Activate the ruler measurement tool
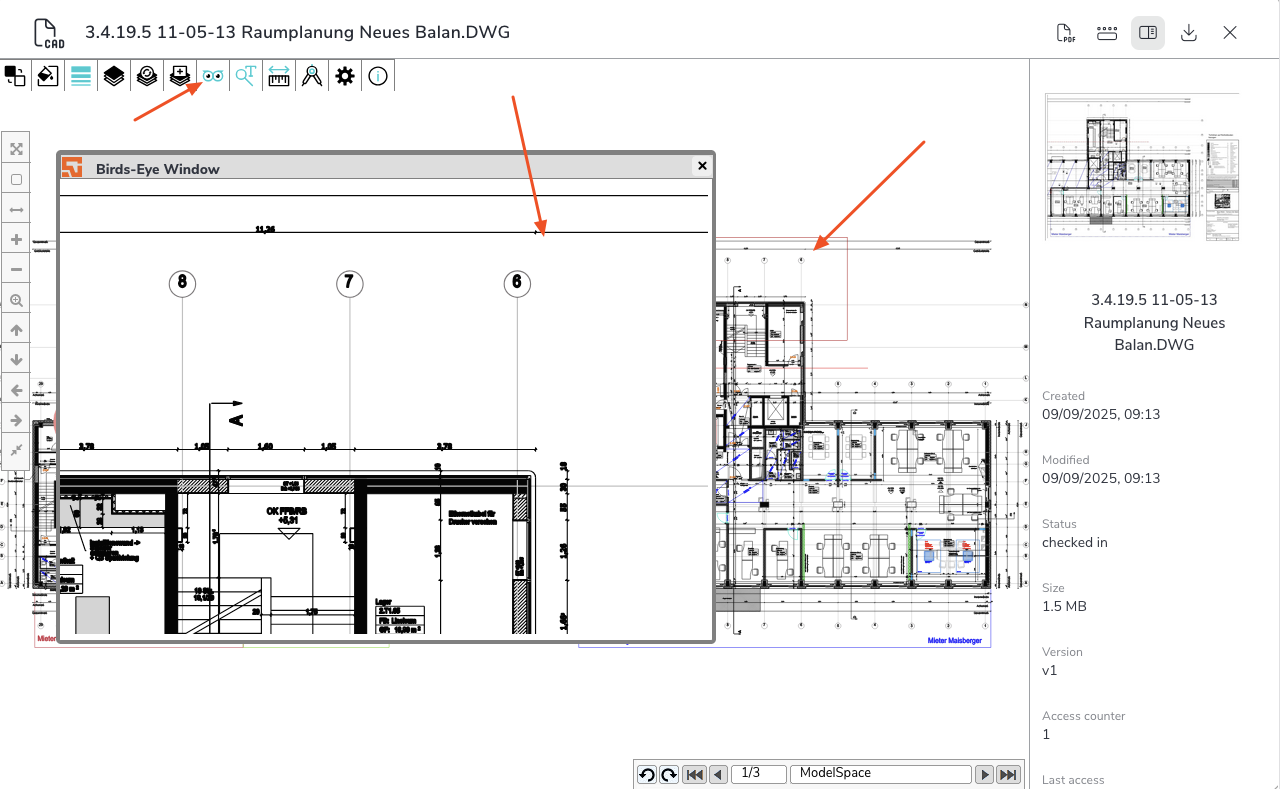Screen dimensions: 1280x789 pos(279,76)
